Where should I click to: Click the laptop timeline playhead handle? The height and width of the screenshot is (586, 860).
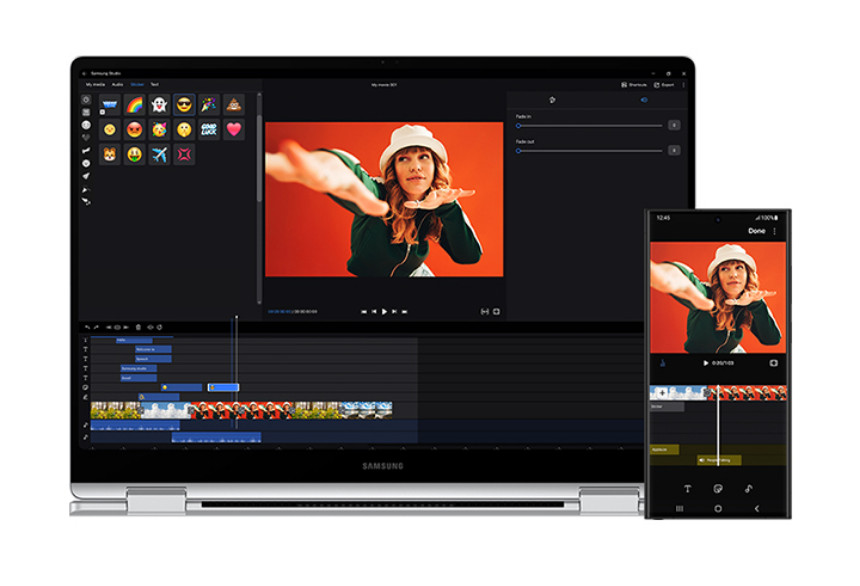[236, 317]
